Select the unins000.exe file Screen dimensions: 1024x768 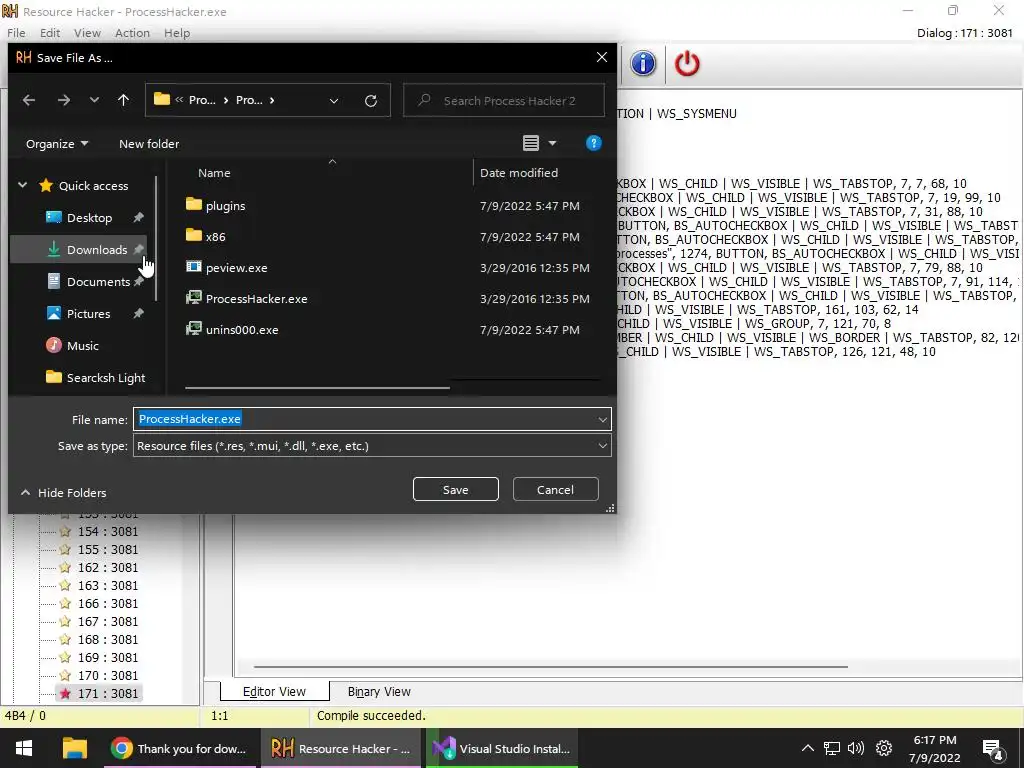click(242, 330)
